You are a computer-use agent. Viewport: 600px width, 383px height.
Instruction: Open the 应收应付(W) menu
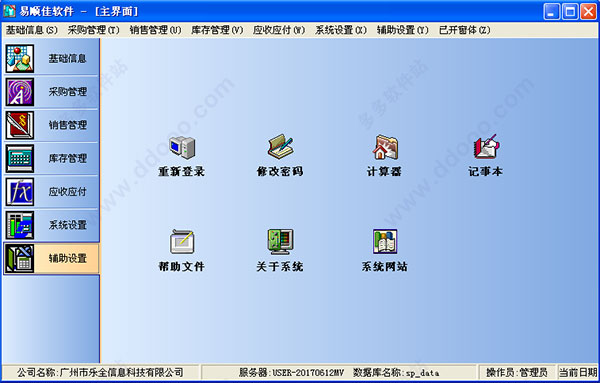pos(279,30)
